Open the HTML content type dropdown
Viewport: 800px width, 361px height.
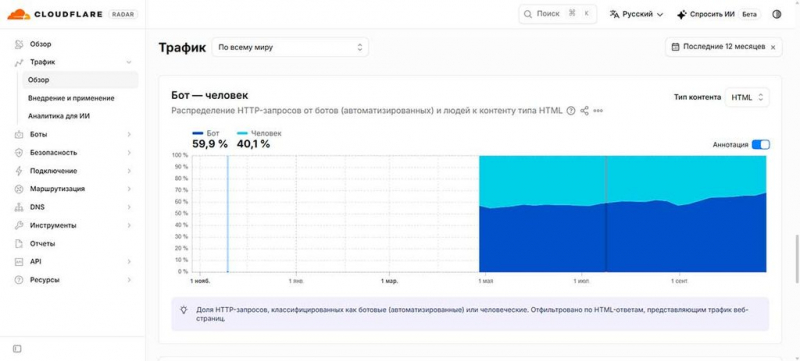(747, 97)
